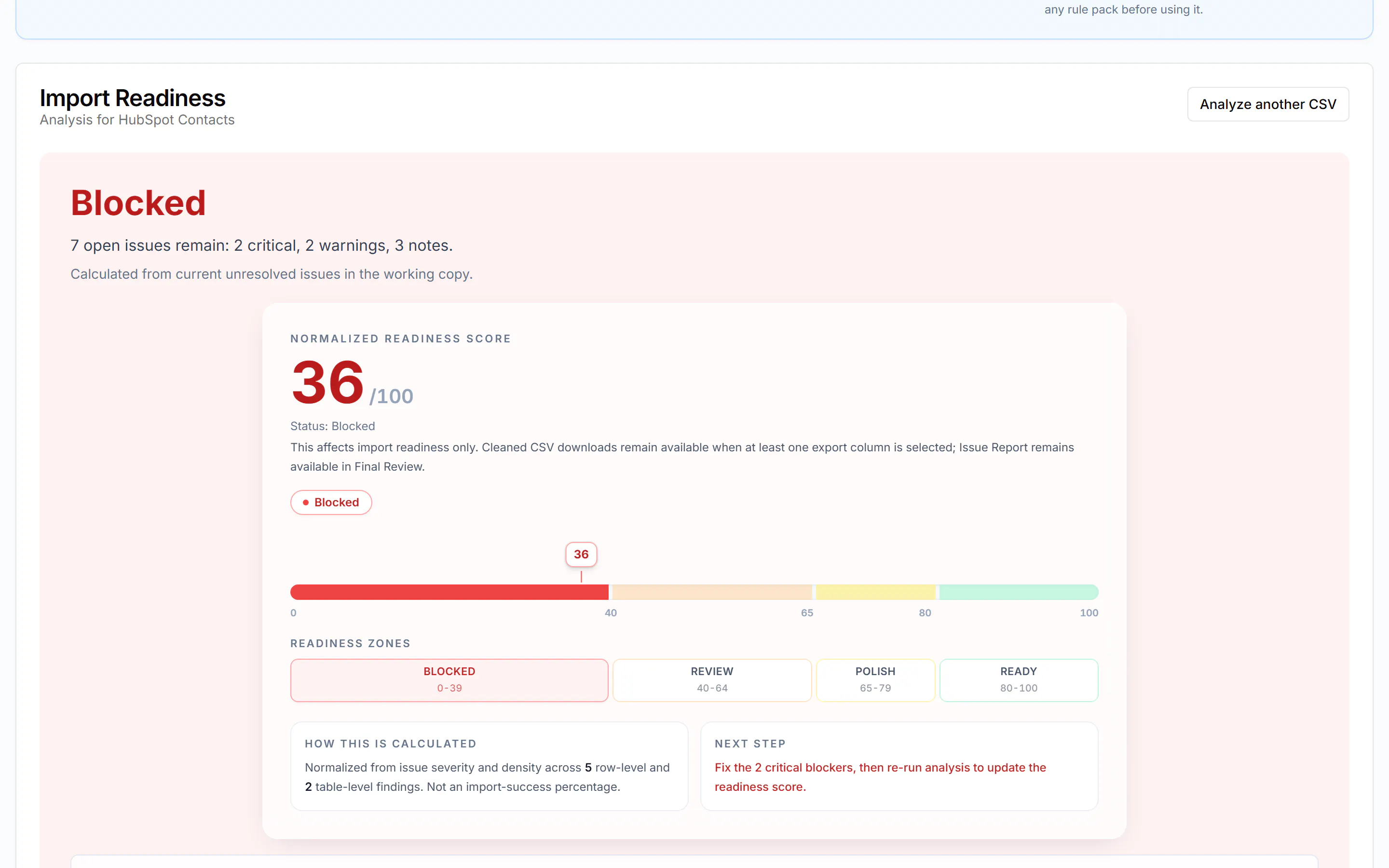Click the Analyze another CSV button
The image size is (1389, 868).
pos(1267,104)
